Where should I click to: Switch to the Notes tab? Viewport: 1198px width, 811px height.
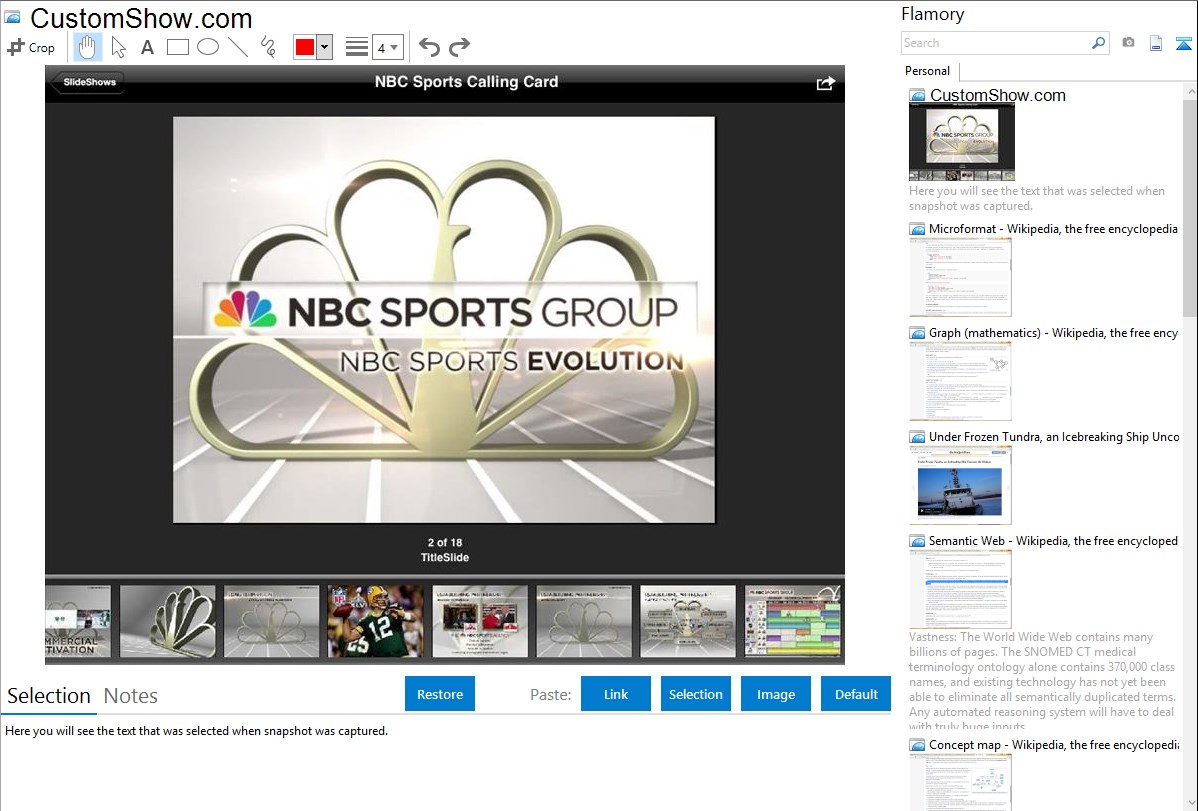click(131, 696)
